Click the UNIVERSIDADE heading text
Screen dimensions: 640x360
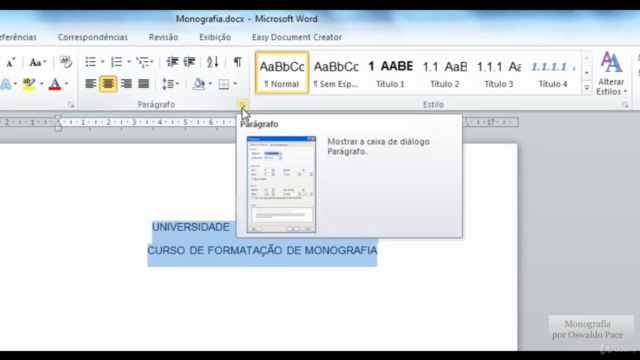tap(191, 227)
